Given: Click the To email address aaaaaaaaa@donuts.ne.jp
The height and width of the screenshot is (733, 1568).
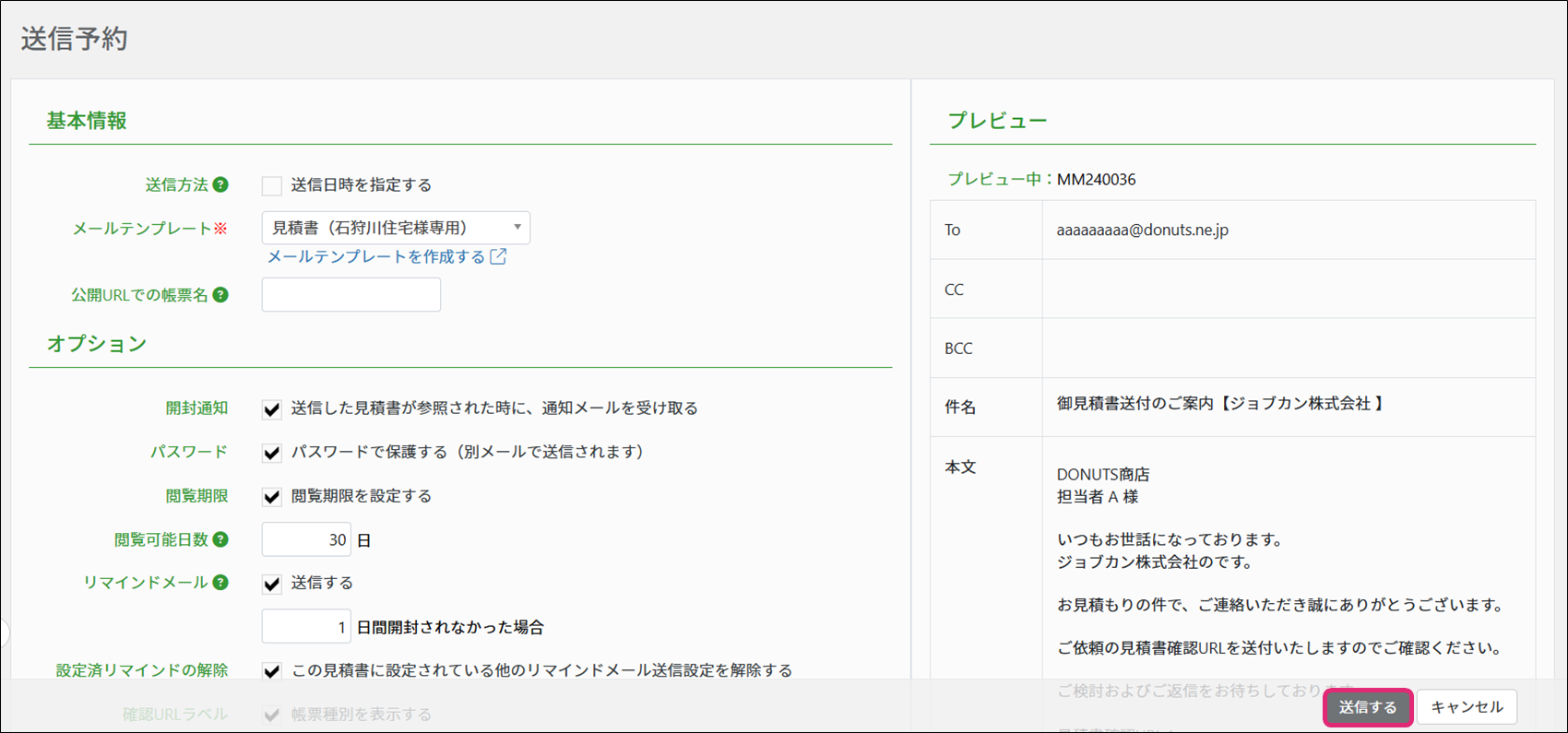Looking at the screenshot, I should point(1142,230).
